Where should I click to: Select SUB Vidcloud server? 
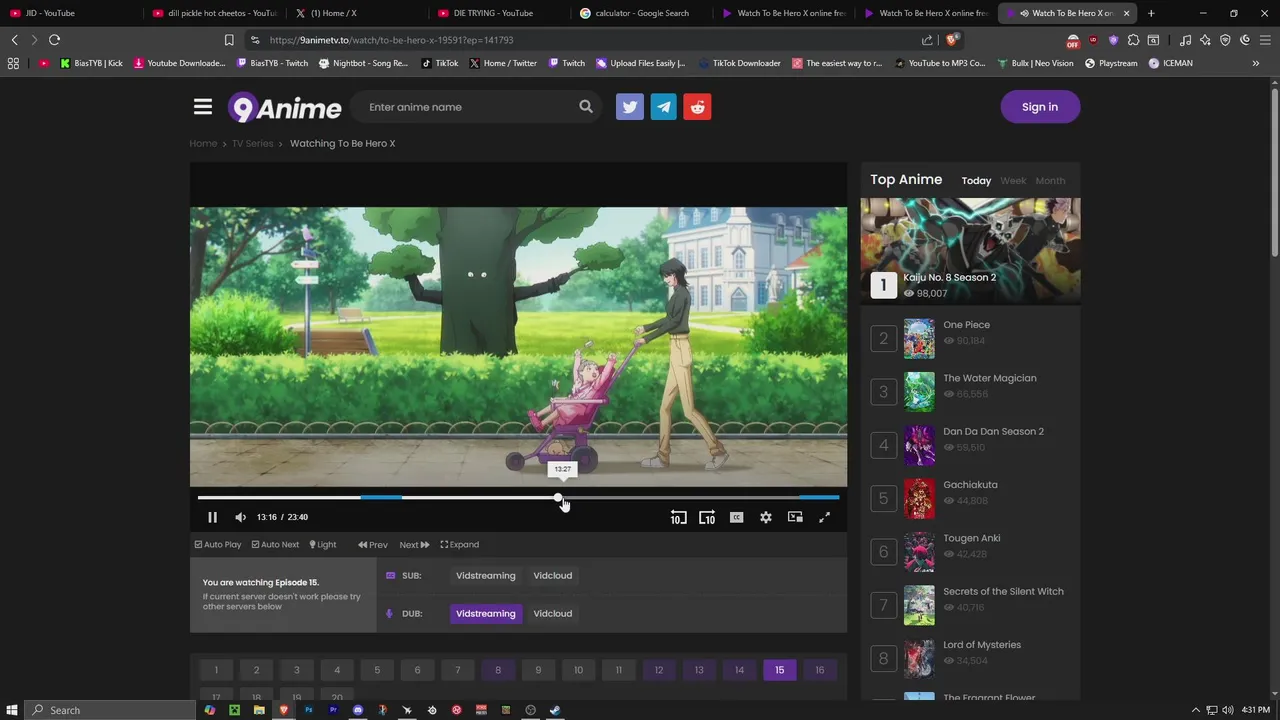tap(553, 576)
